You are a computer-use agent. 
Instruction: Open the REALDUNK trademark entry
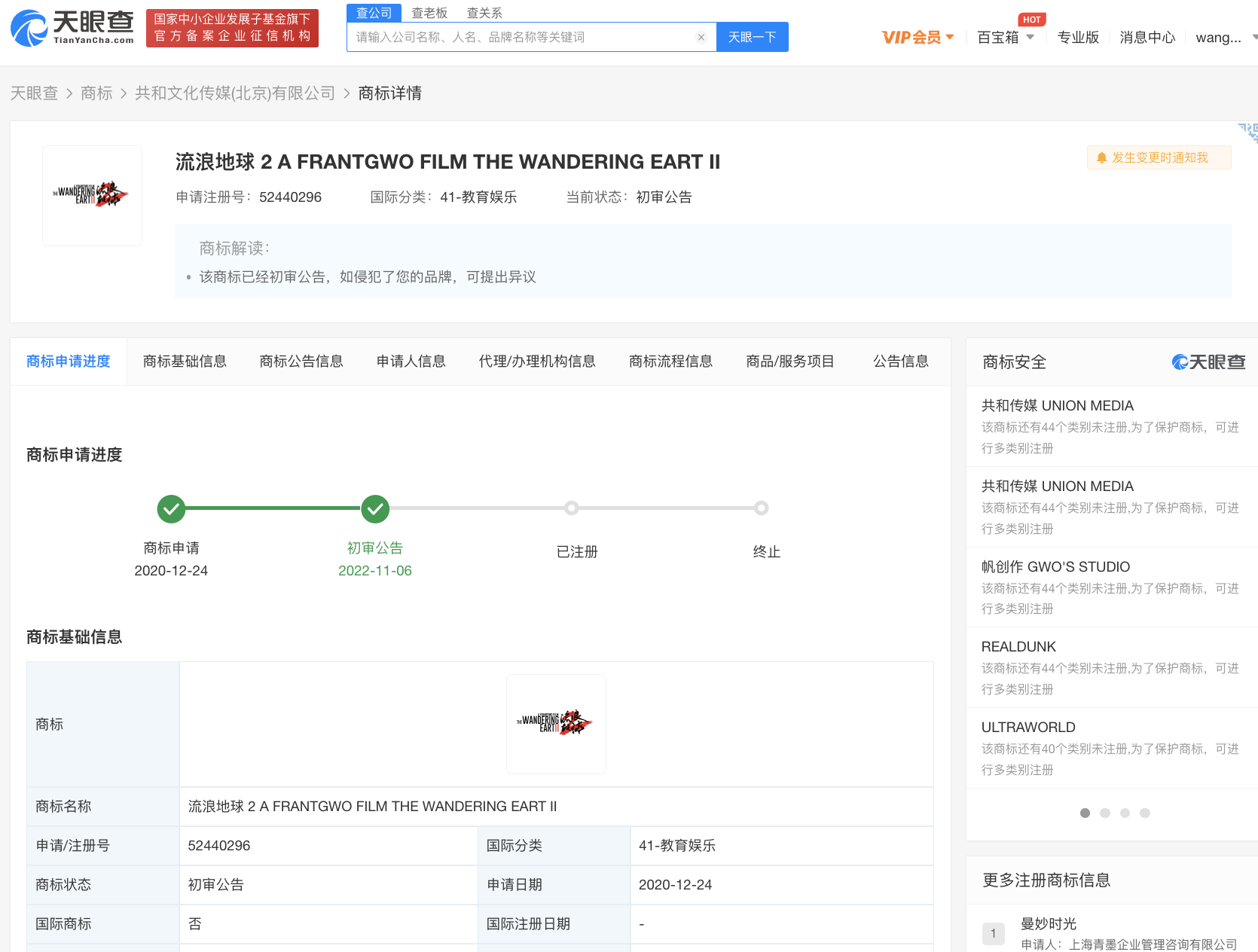pyautogui.click(x=1018, y=647)
